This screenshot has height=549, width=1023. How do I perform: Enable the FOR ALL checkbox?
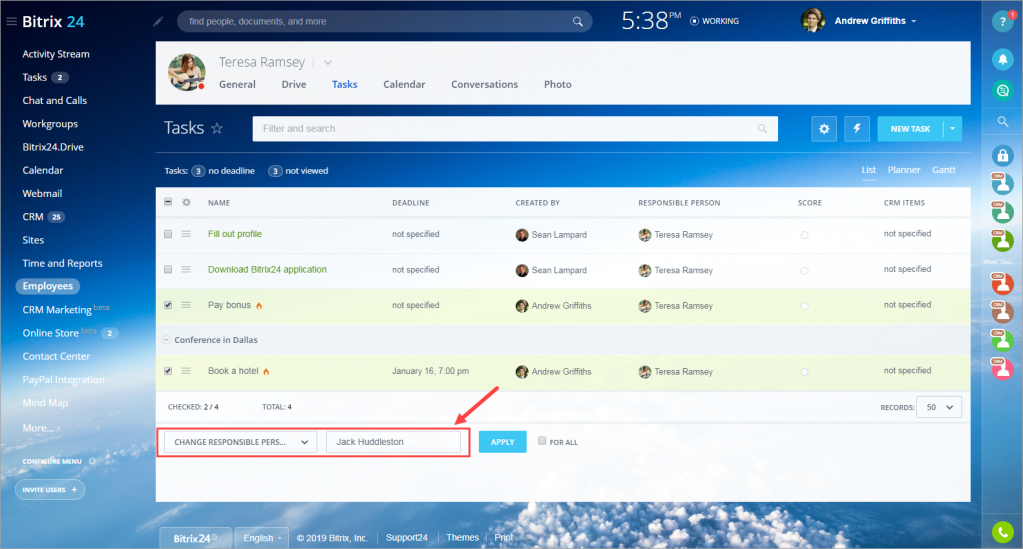[542, 441]
